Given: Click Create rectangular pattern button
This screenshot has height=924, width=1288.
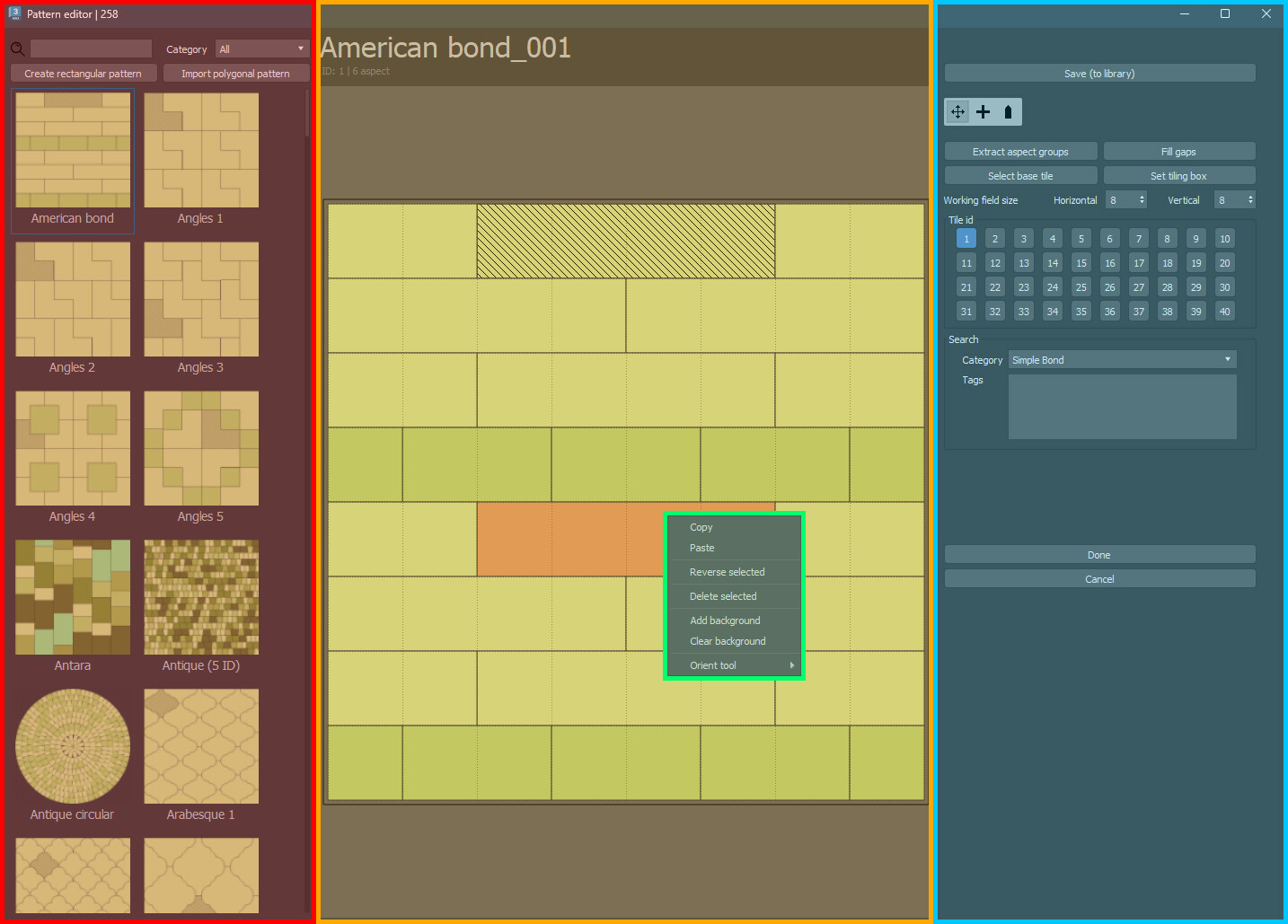Looking at the screenshot, I should pos(83,74).
